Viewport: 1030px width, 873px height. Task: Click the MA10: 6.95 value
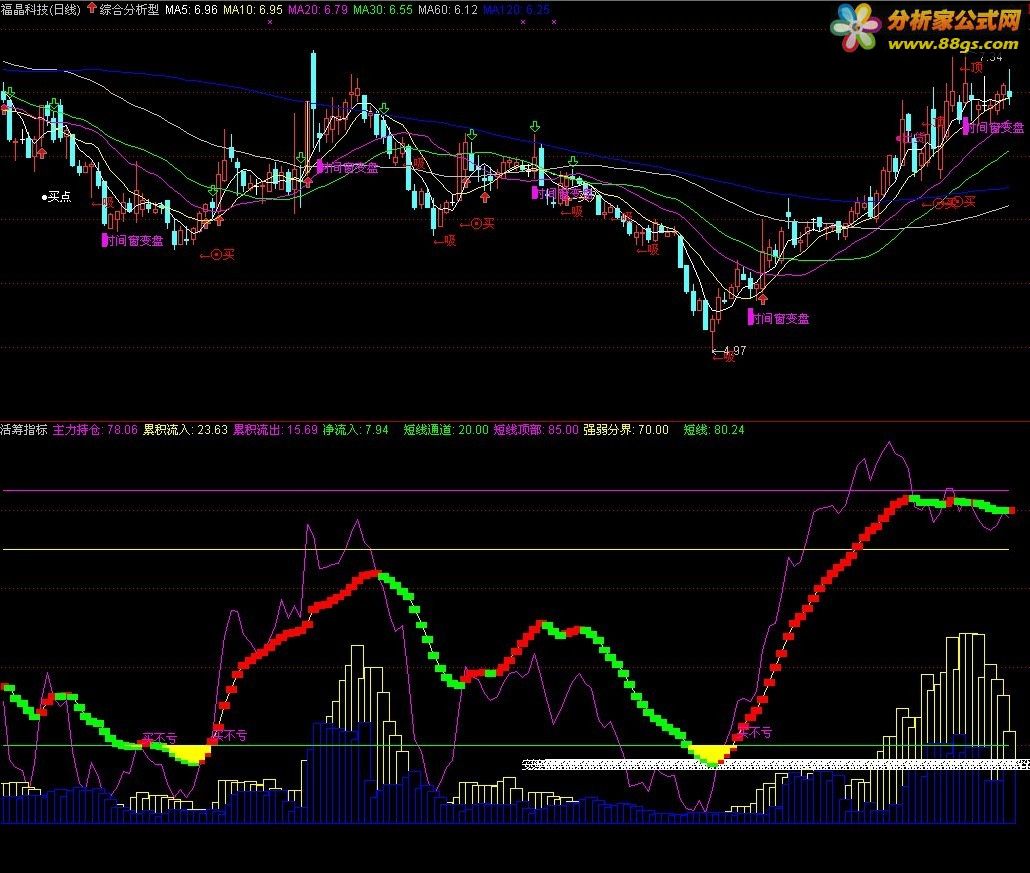tap(253, 10)
